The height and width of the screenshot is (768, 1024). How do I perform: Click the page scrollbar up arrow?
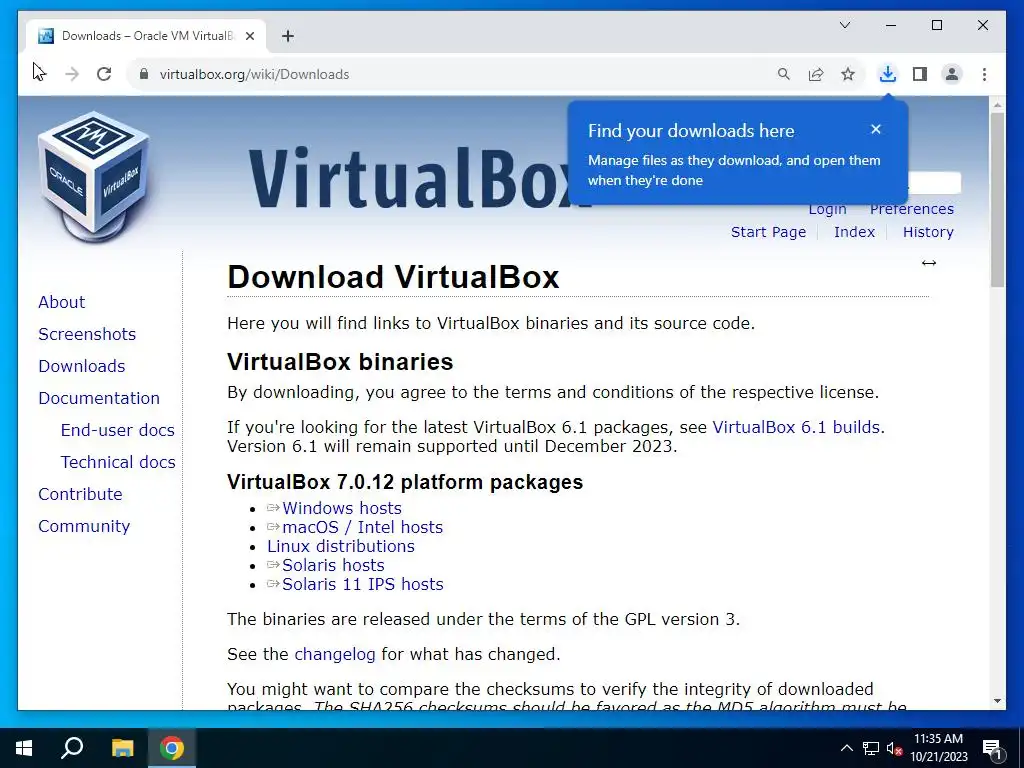[x=997, y=104]
